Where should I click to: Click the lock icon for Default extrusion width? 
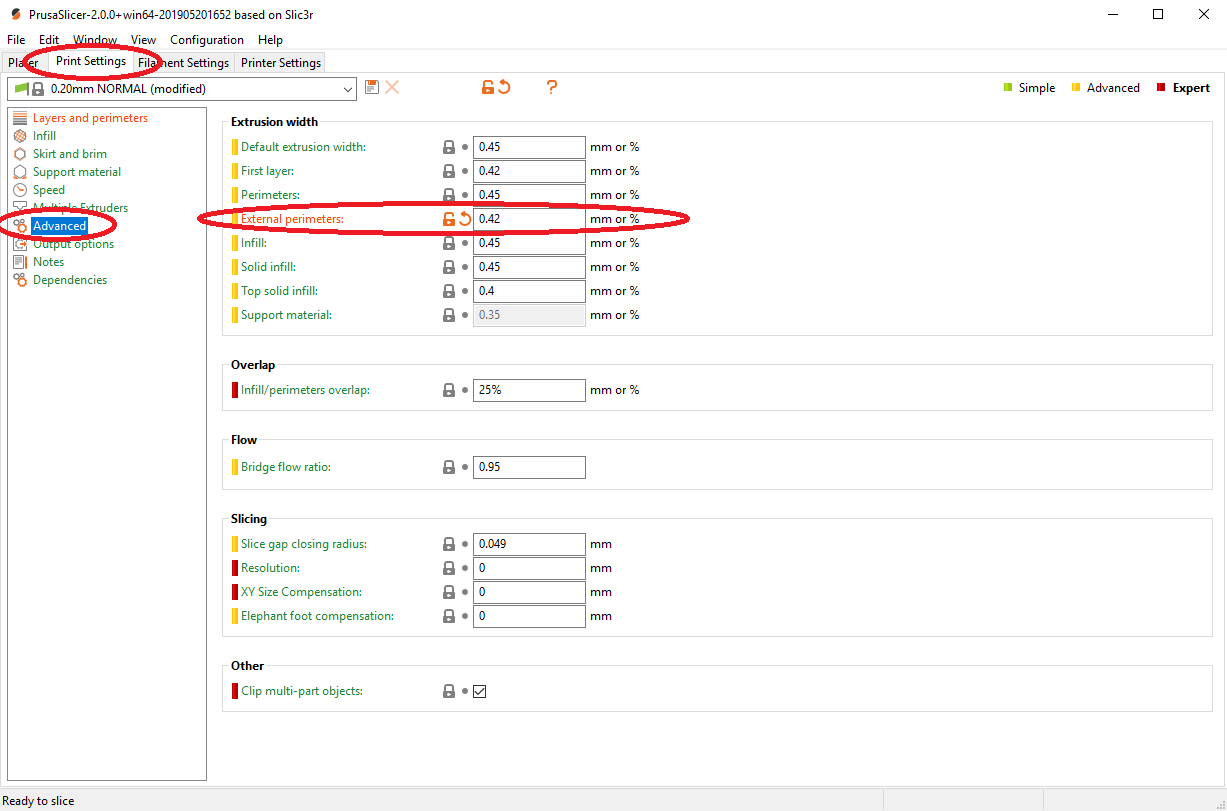[449, 147]
